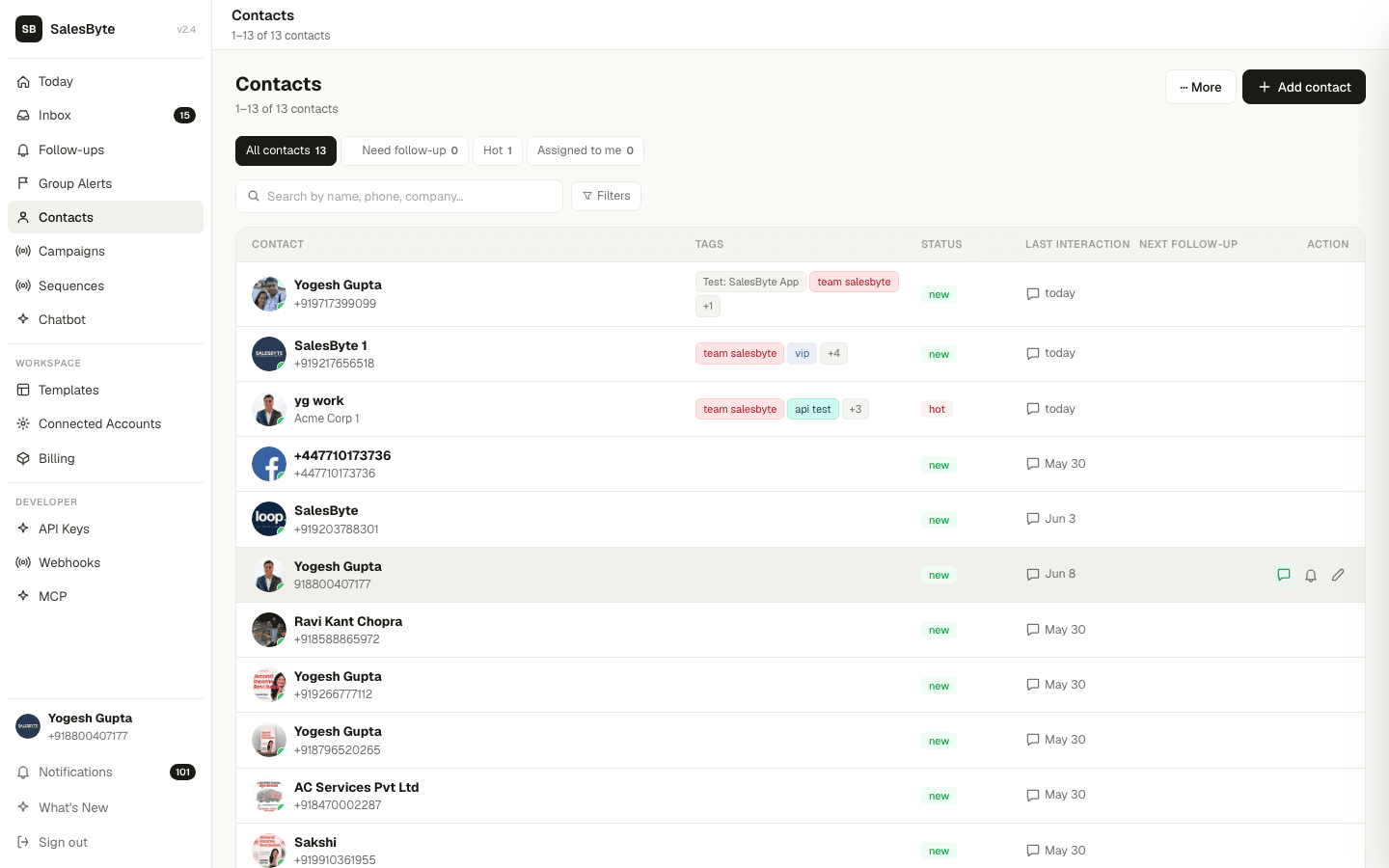Select the Assigned to me tab

tap(586, 150)
